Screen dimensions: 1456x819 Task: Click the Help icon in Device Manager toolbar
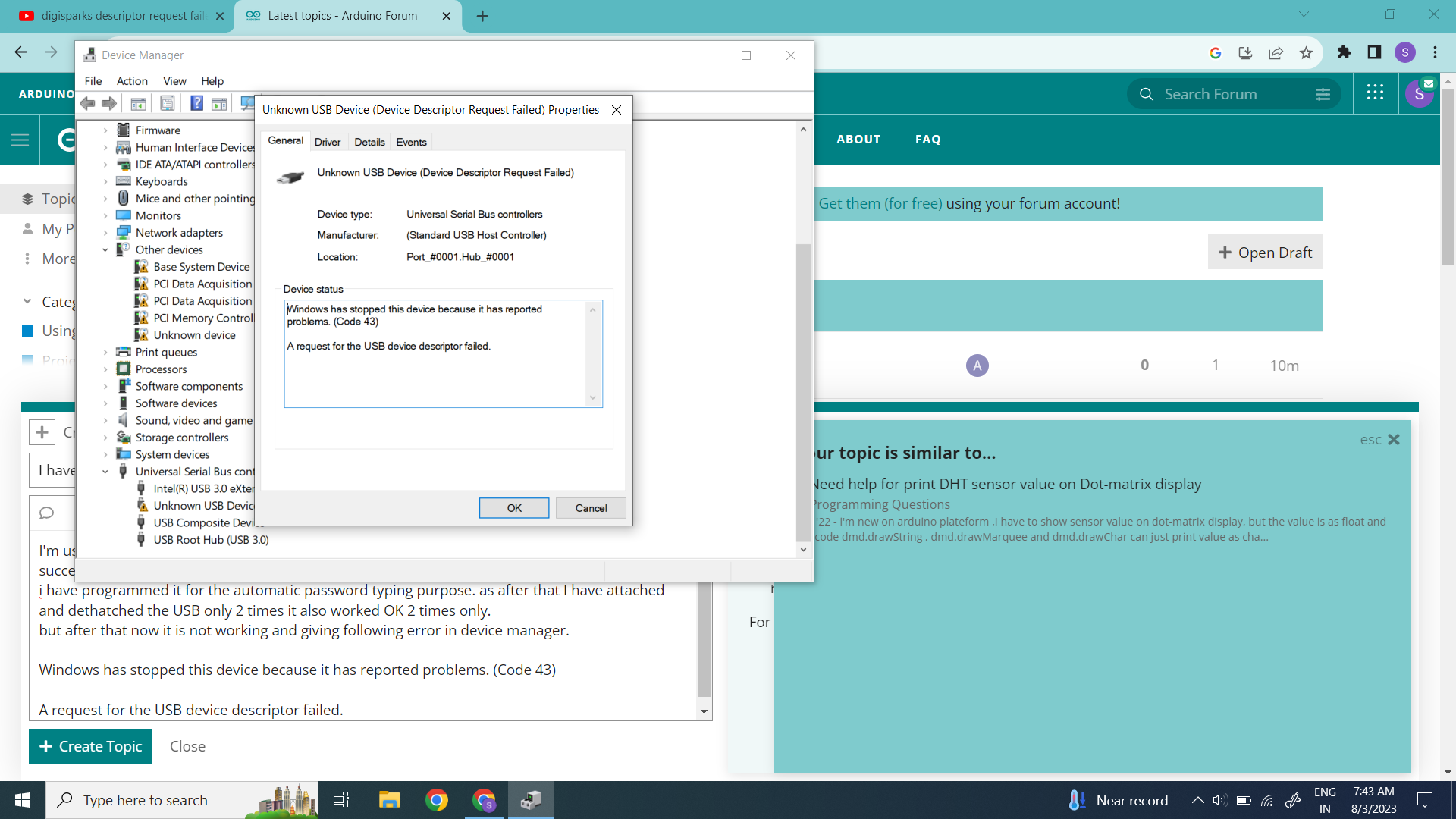click(196, 103)
